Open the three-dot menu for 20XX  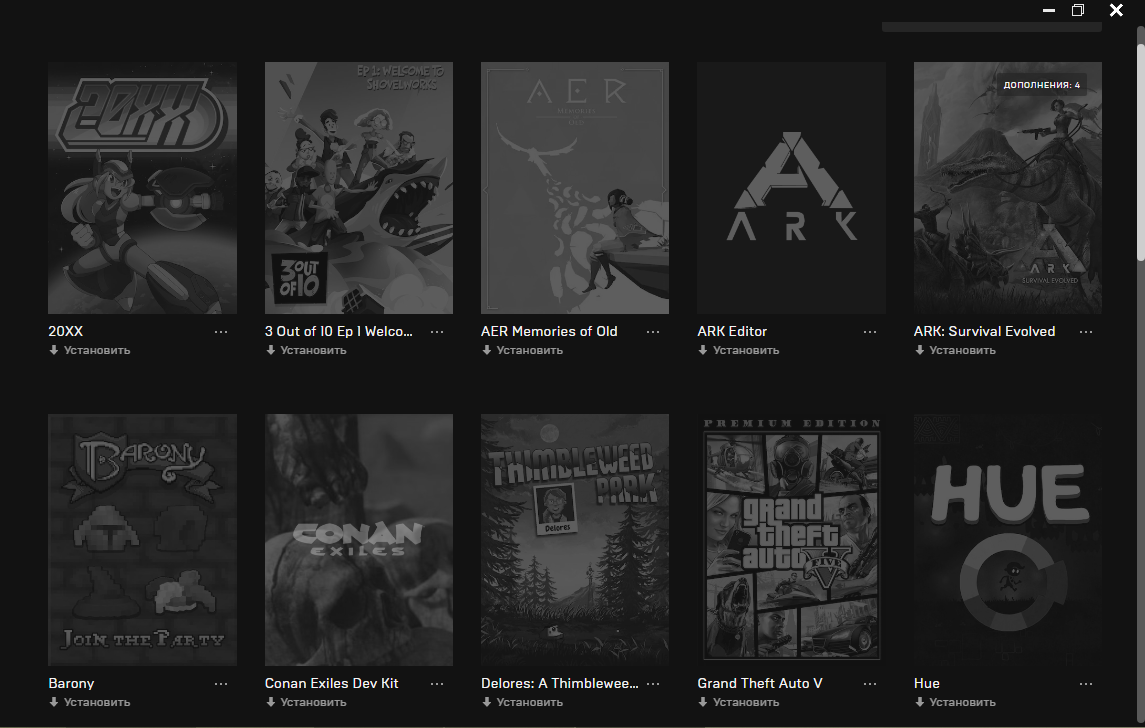click(x=221, y=332)
